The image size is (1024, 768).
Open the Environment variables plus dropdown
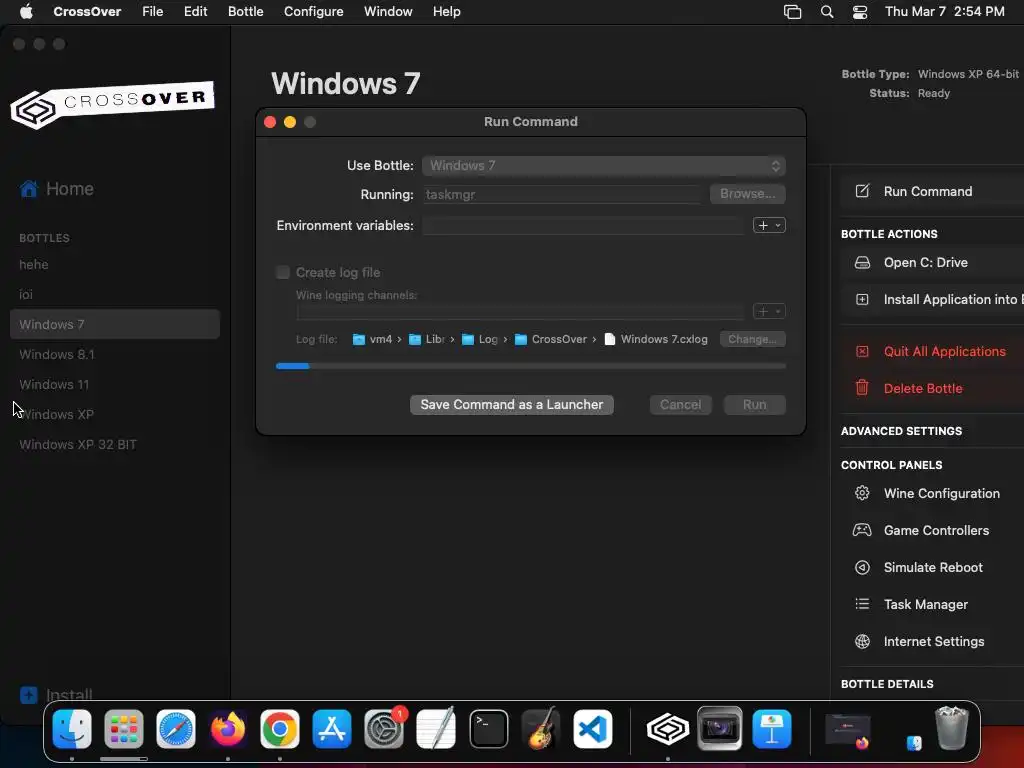pyautogui.click(x=769, y=225)
